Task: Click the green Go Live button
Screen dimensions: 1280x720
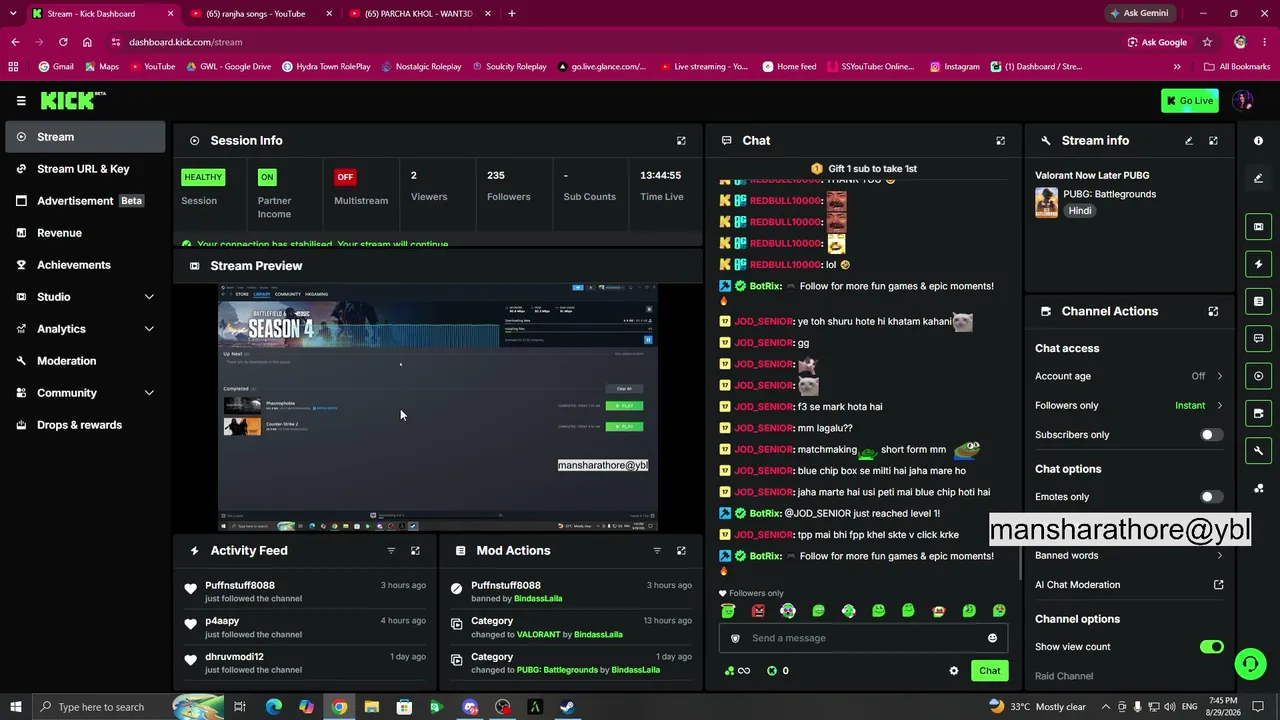Action: coord(1190,101)
